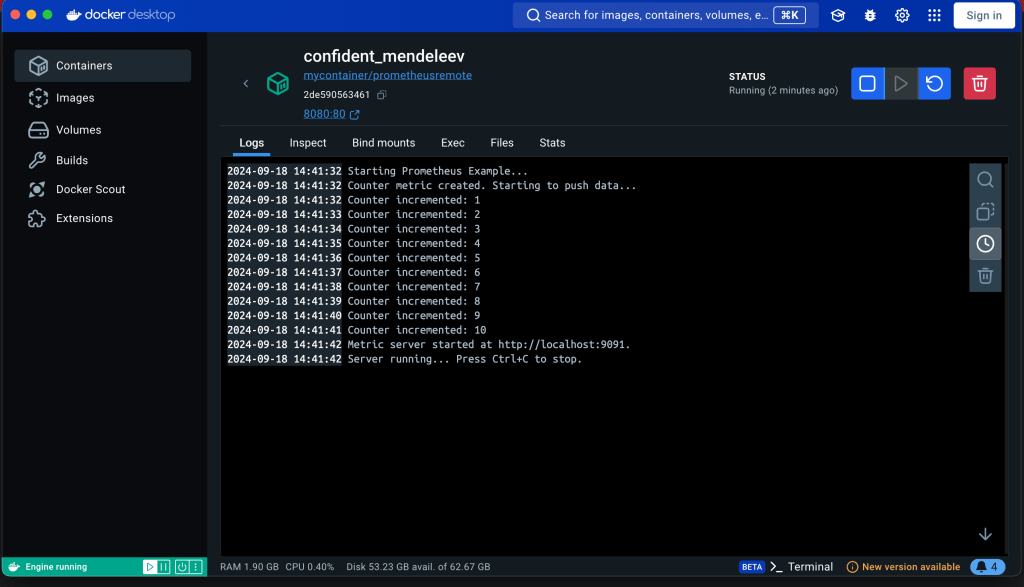The height and width of the screenshot is (587, 1024).
Task: Open the Learning Center graduation cap icon
Action: (838, 15)
